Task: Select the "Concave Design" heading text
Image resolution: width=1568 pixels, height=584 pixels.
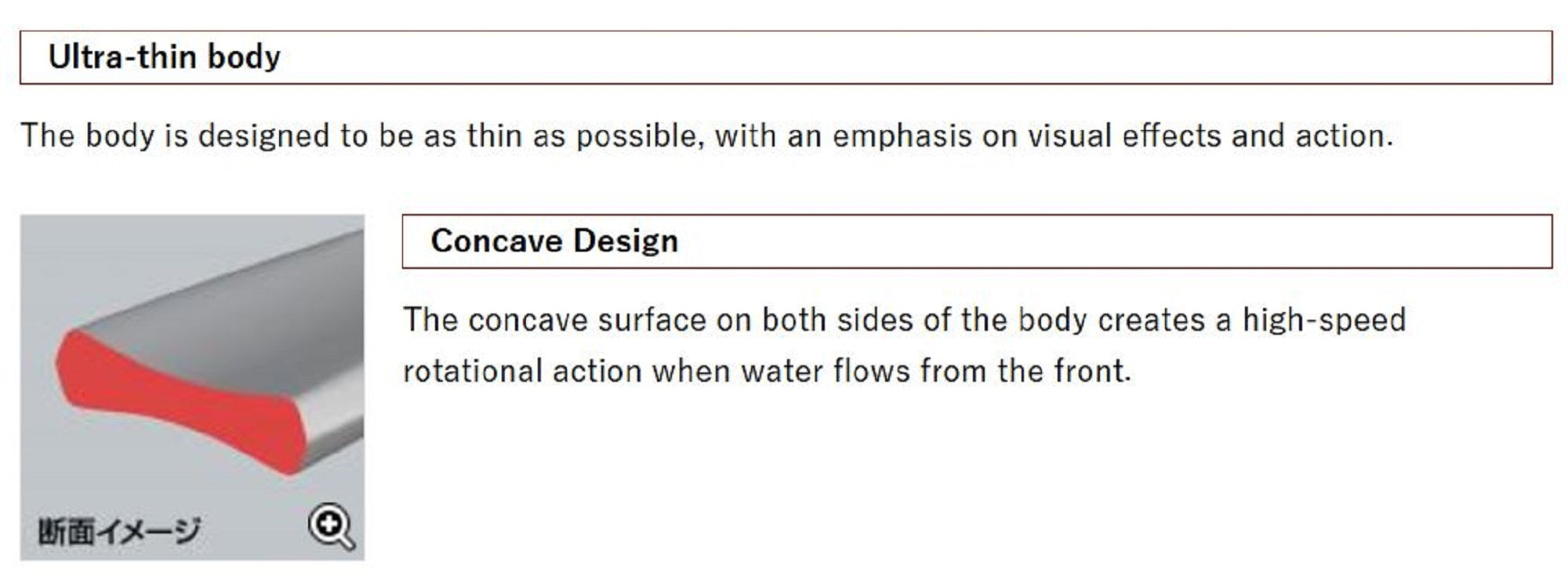Action: click(554, 241)
